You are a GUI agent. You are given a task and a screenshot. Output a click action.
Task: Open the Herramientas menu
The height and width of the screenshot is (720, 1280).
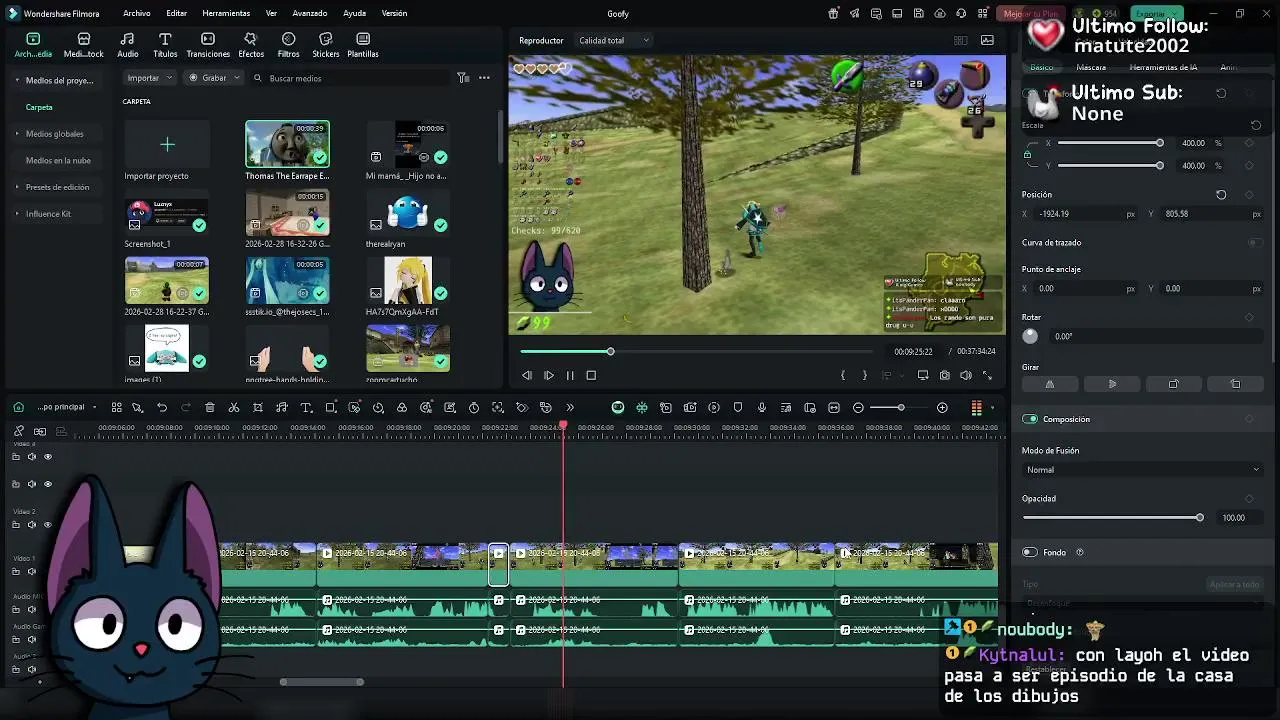pyautogui.click(x=226, y=14)
